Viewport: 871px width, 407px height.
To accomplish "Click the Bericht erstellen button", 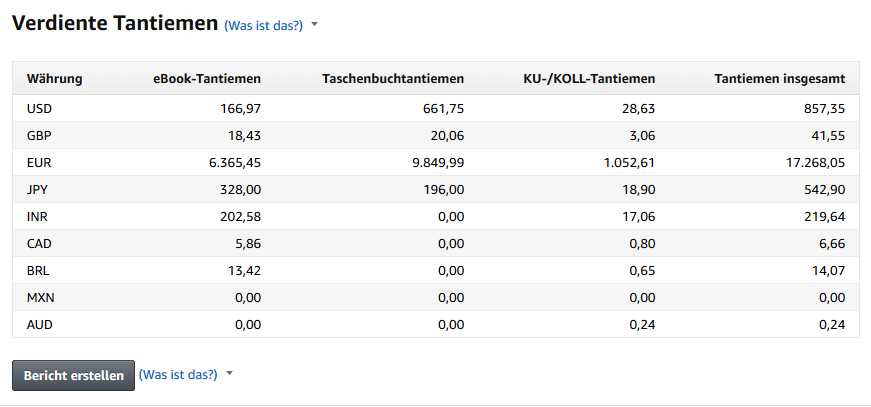I will [x=73, y=375].
